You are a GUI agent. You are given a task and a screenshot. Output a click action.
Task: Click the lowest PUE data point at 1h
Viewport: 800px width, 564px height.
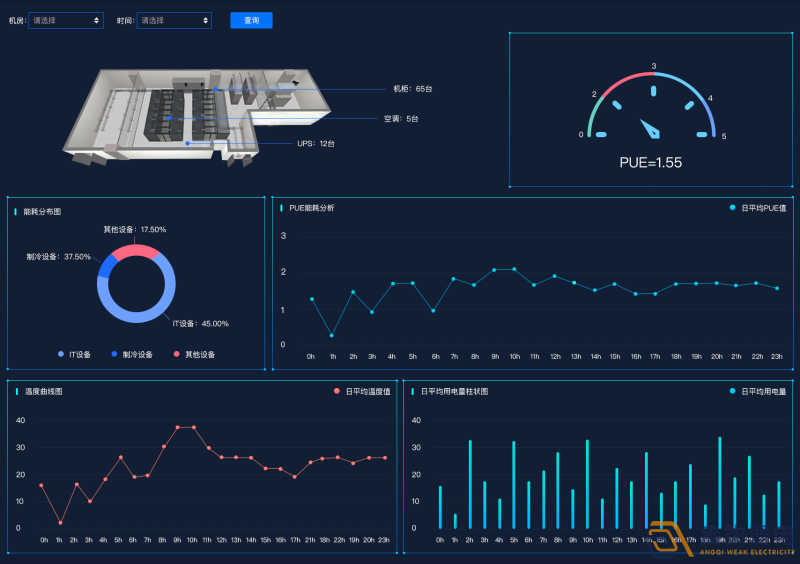(331, 335)
